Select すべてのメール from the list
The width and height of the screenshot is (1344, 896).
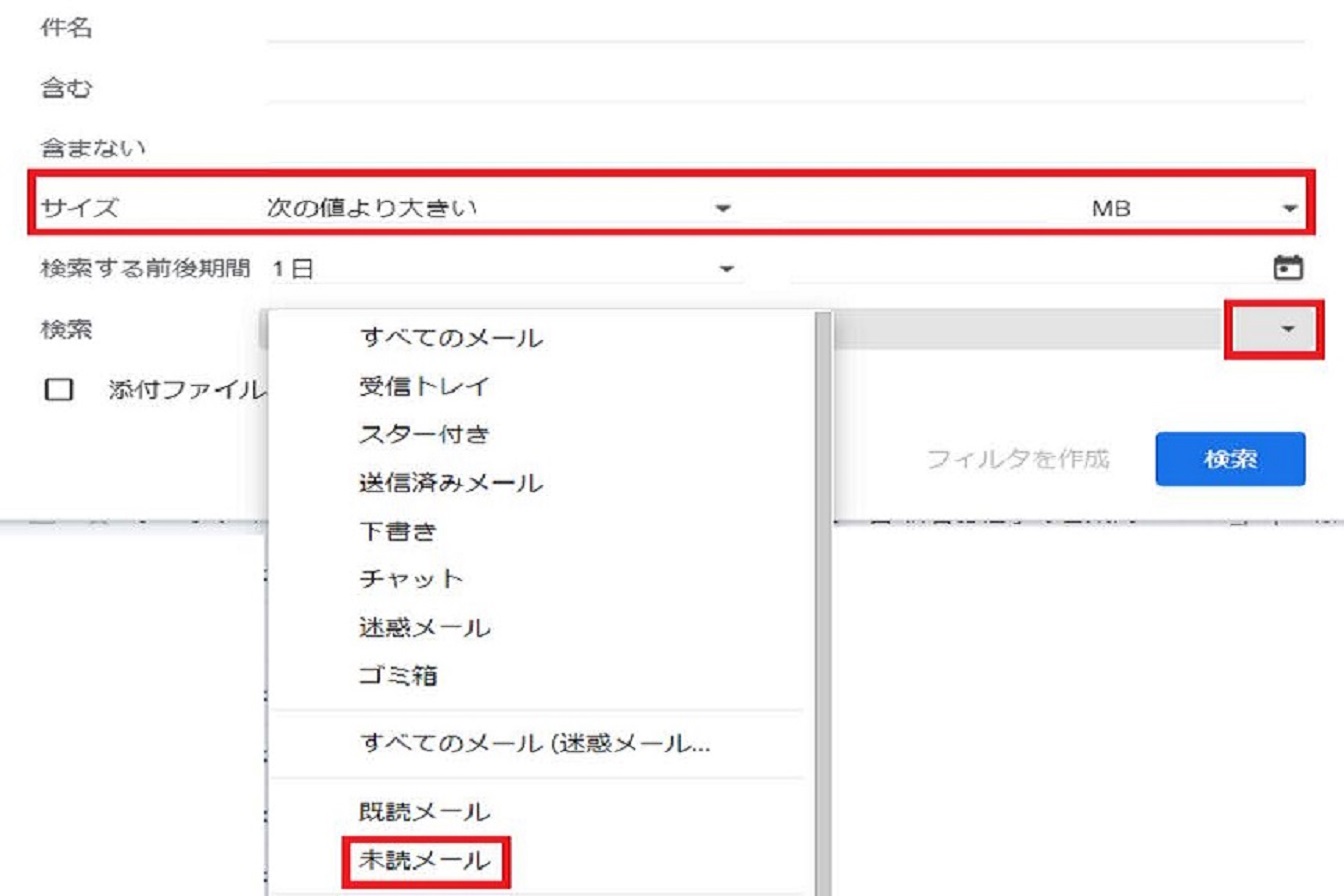pos(450,338)
